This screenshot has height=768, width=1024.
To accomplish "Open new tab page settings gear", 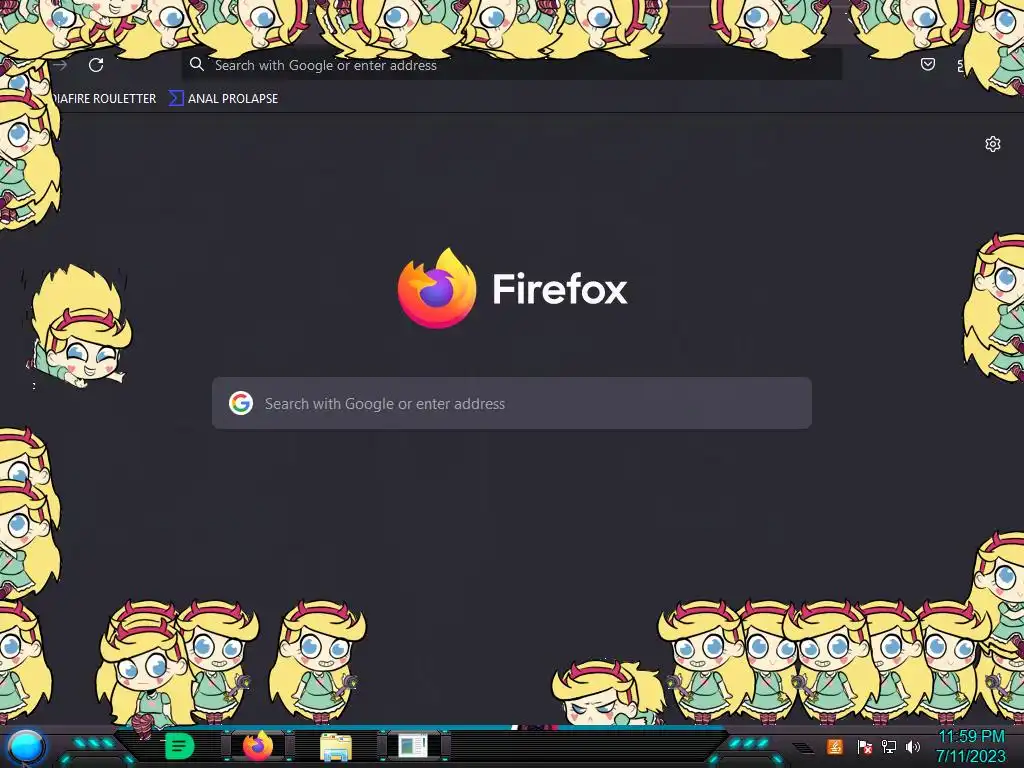I will click(x=993, y=144).
